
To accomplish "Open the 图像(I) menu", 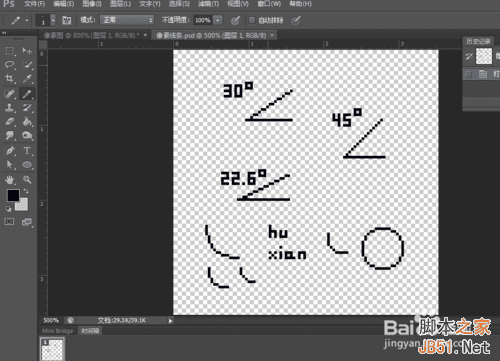I will click(92, 4).
